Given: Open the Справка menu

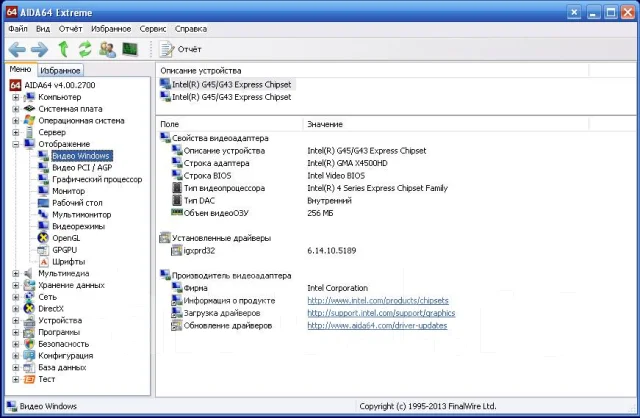Looking at the screenshot, I should [191, 29].
